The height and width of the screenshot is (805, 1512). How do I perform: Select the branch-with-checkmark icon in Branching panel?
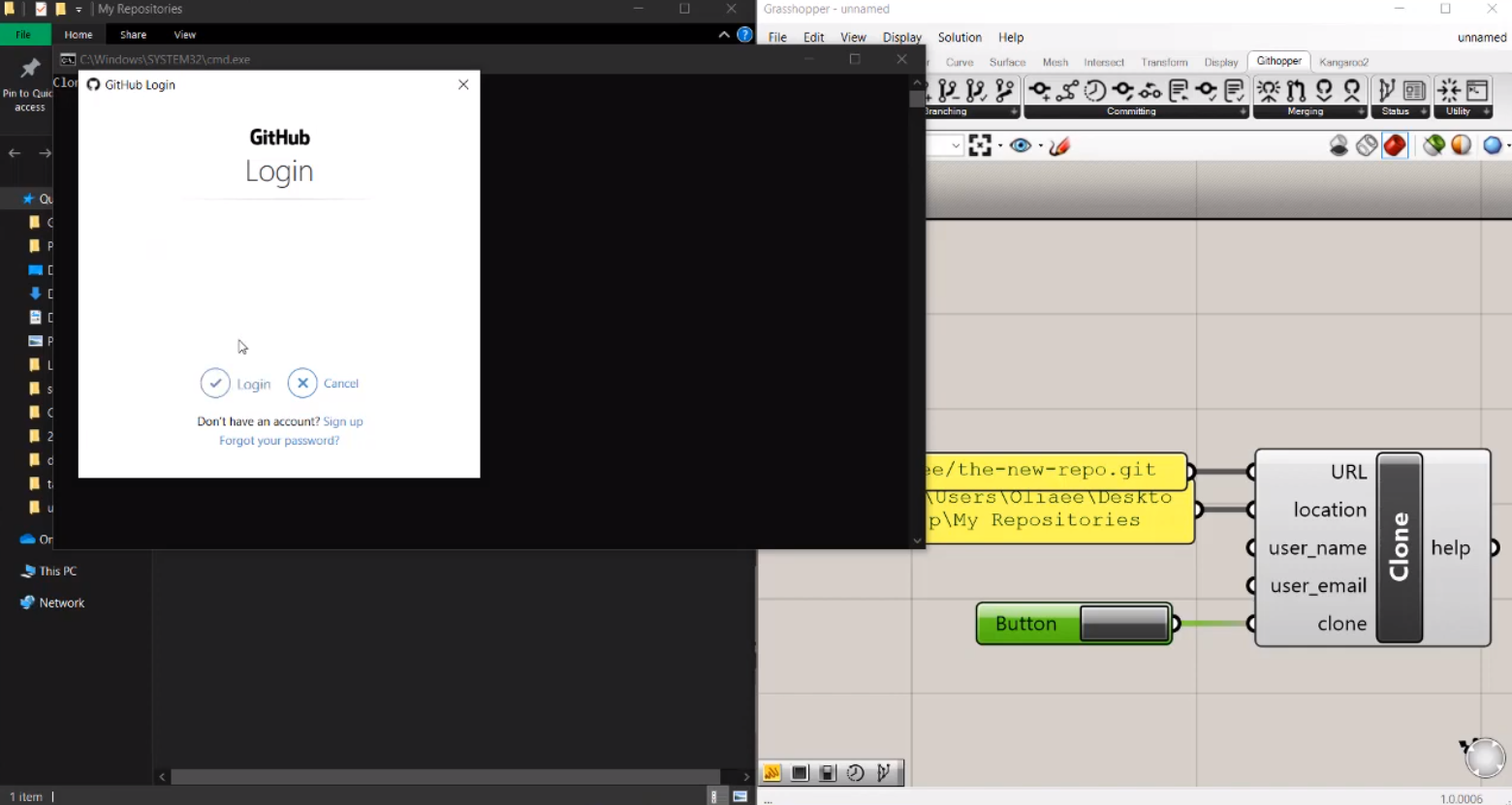[x=977, y=91]
